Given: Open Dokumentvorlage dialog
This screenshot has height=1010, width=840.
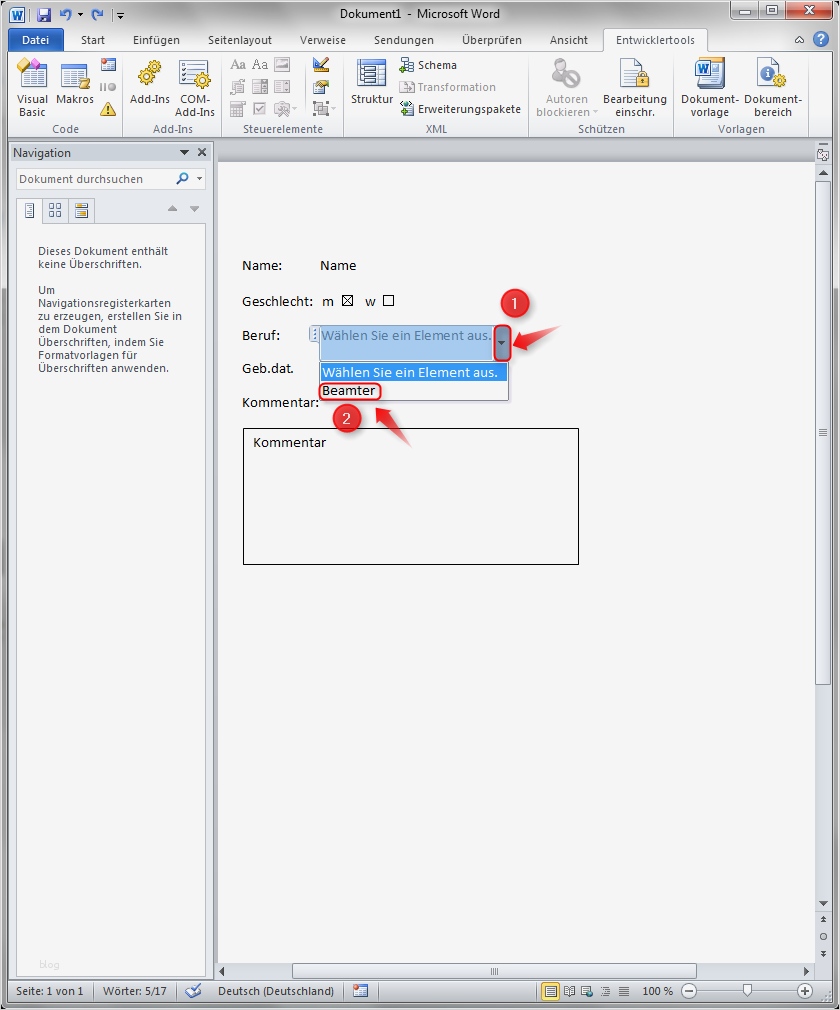Looking at the screenshot, I should click(709, 88).
